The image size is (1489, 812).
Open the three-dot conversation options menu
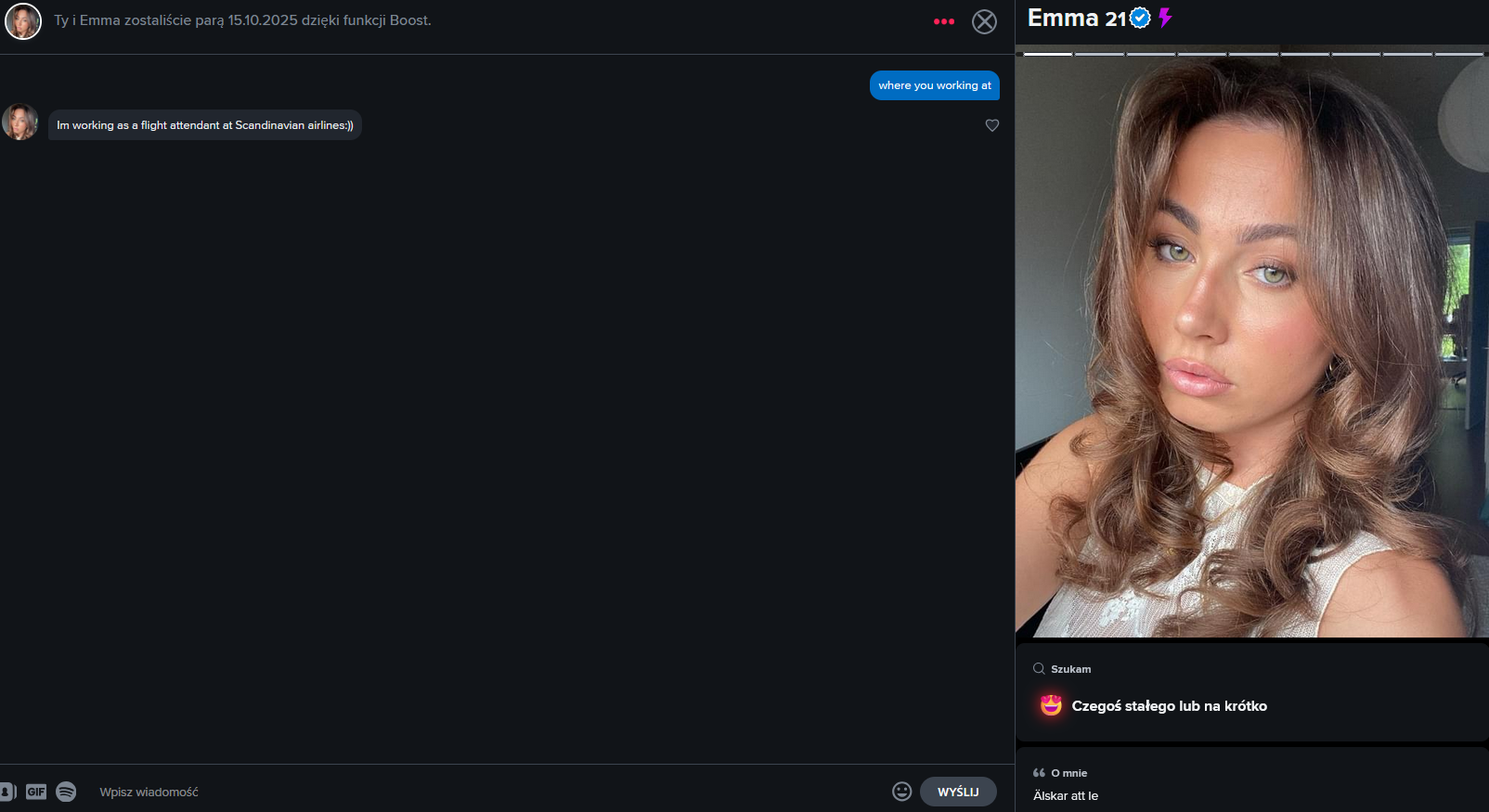click(944, 21)
